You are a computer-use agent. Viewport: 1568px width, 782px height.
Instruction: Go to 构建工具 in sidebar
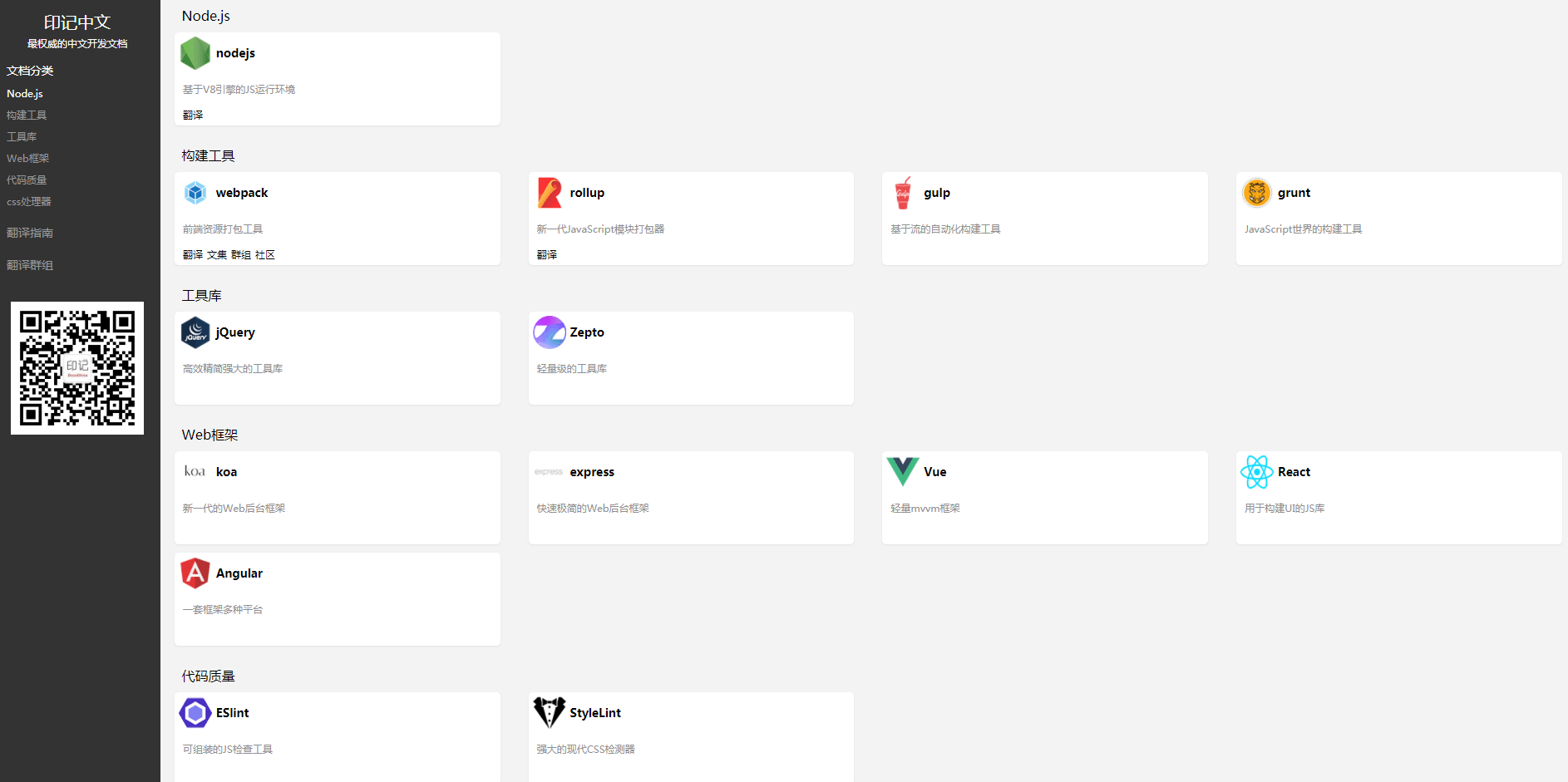click(x=27, y=116)
